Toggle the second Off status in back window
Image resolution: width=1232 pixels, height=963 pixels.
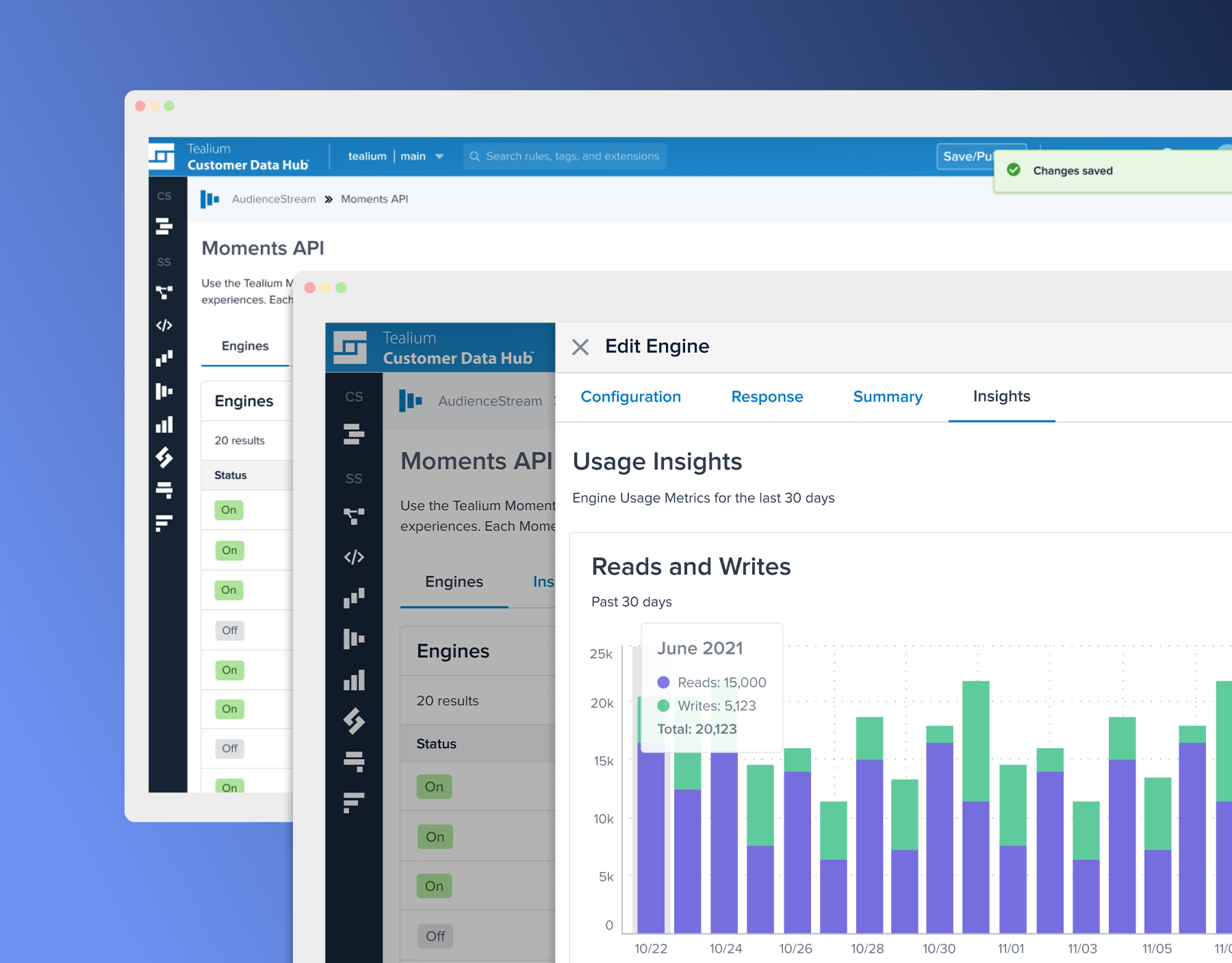tap(229, 748)
